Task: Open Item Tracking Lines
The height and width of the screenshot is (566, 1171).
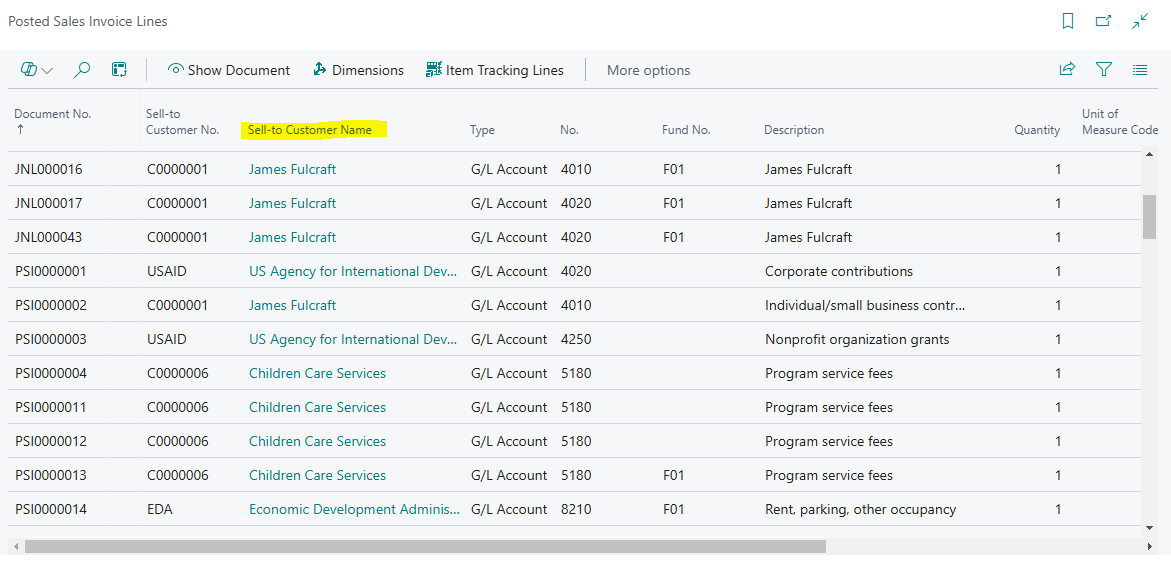Action: tap(494, 70)
